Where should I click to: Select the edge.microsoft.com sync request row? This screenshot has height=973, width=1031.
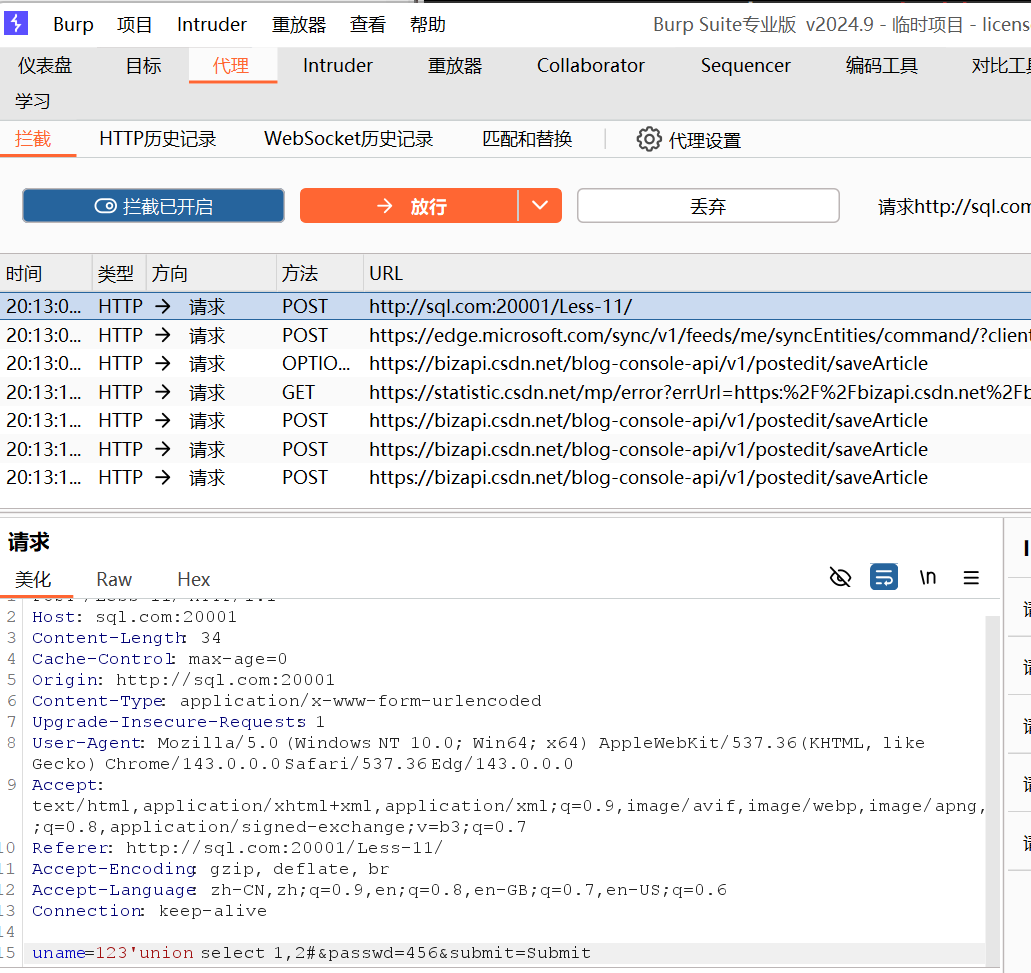tap(516, 335)
